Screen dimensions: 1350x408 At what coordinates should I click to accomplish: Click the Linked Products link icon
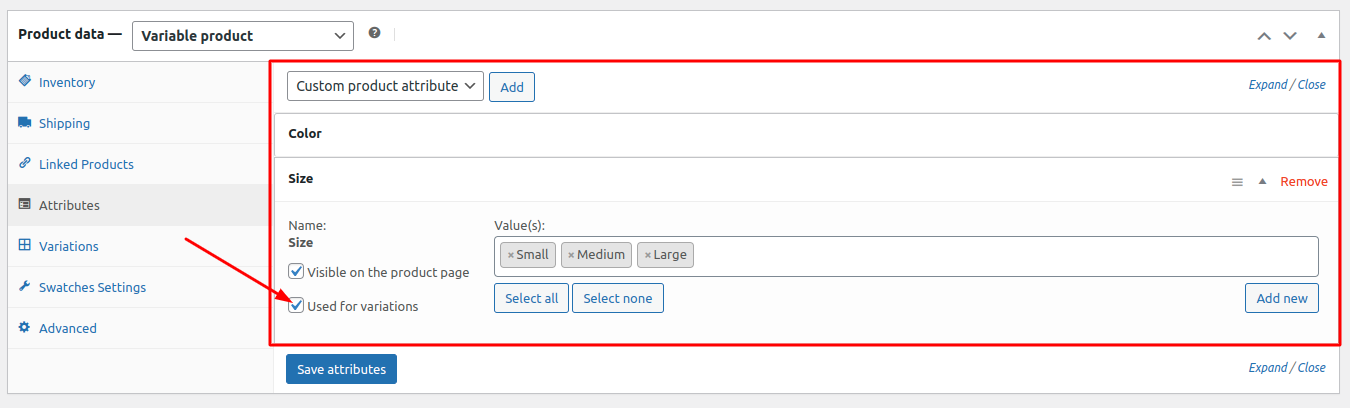coord(24,163)
